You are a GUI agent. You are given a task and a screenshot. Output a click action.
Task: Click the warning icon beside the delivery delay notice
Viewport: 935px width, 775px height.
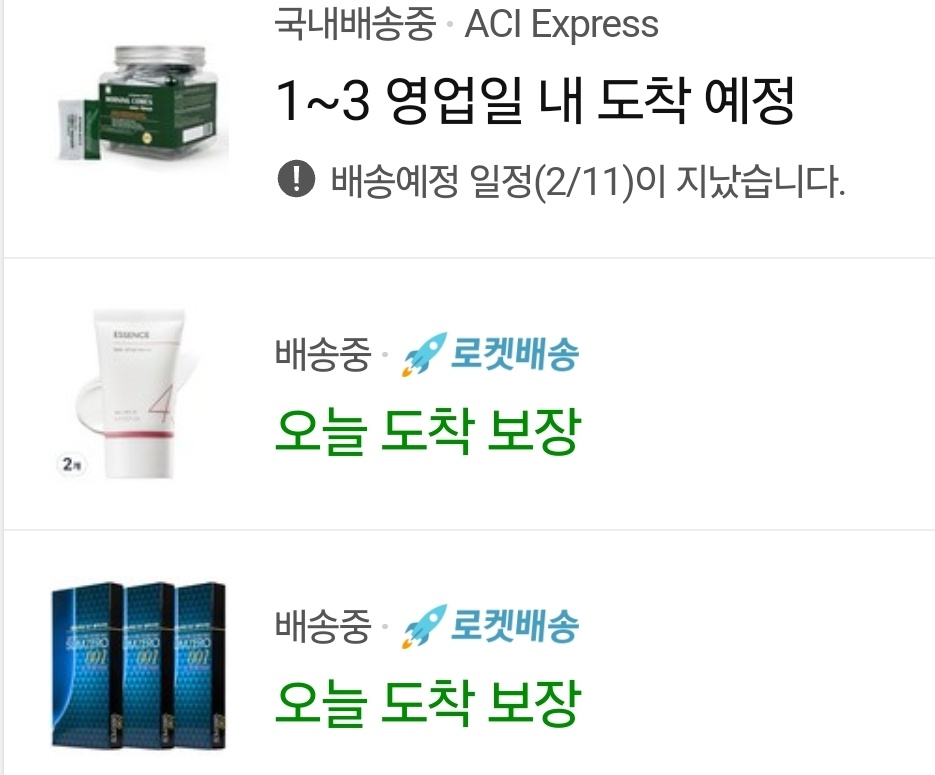296,178
